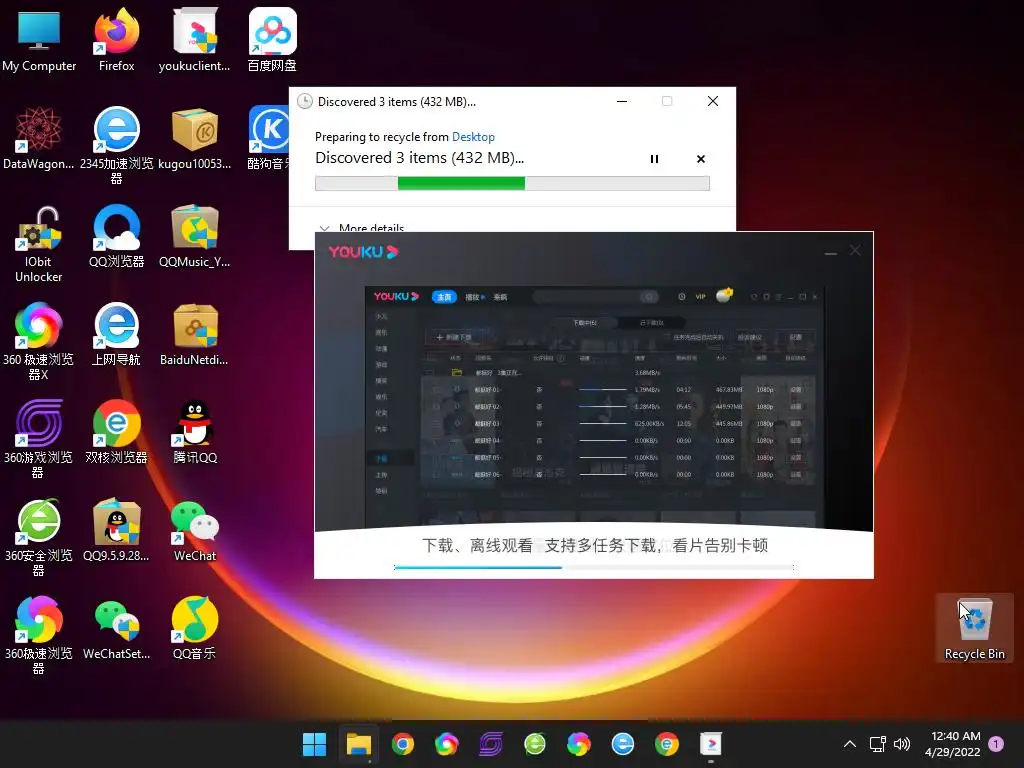Select the WeChatSet installer icon
The height and width of the screenshot is (768, 1024).
click(116, 628)
